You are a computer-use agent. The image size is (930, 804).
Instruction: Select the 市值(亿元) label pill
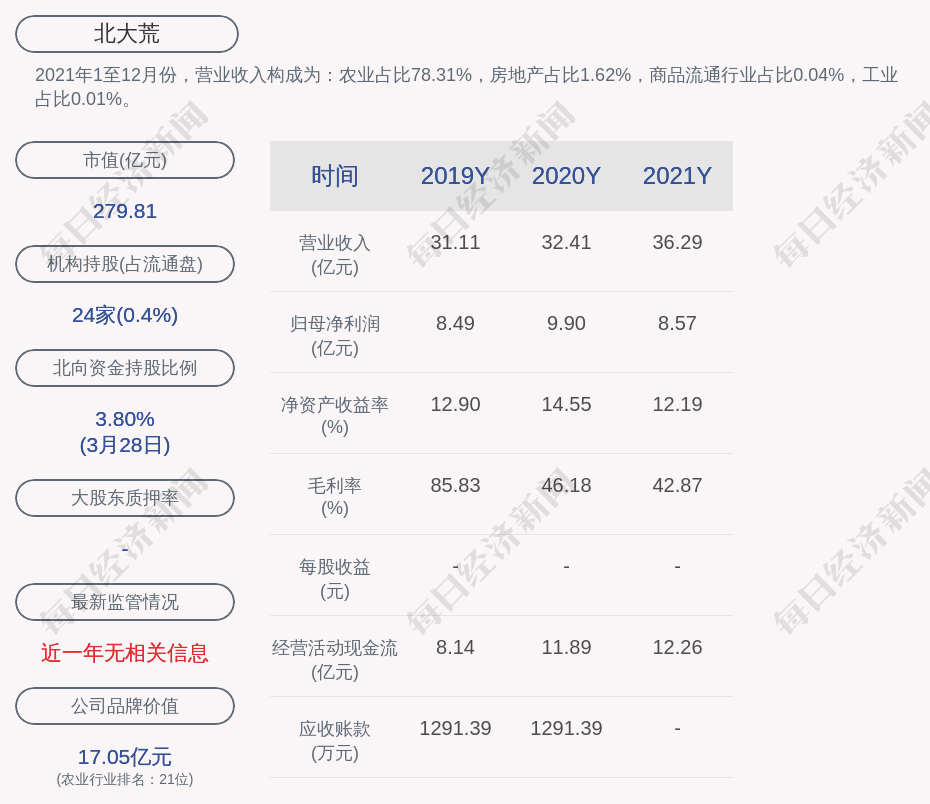coord(125,160)
